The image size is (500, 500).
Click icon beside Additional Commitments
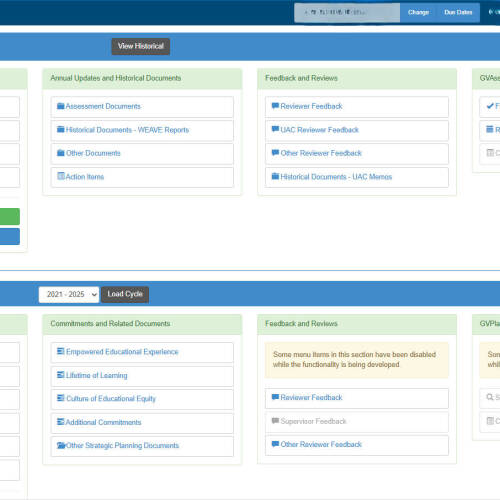[x=61, y=422]
